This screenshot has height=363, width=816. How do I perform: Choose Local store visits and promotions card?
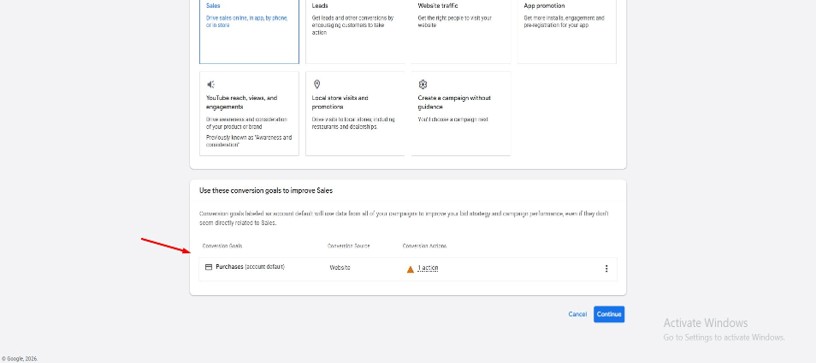tap(356, 113)
